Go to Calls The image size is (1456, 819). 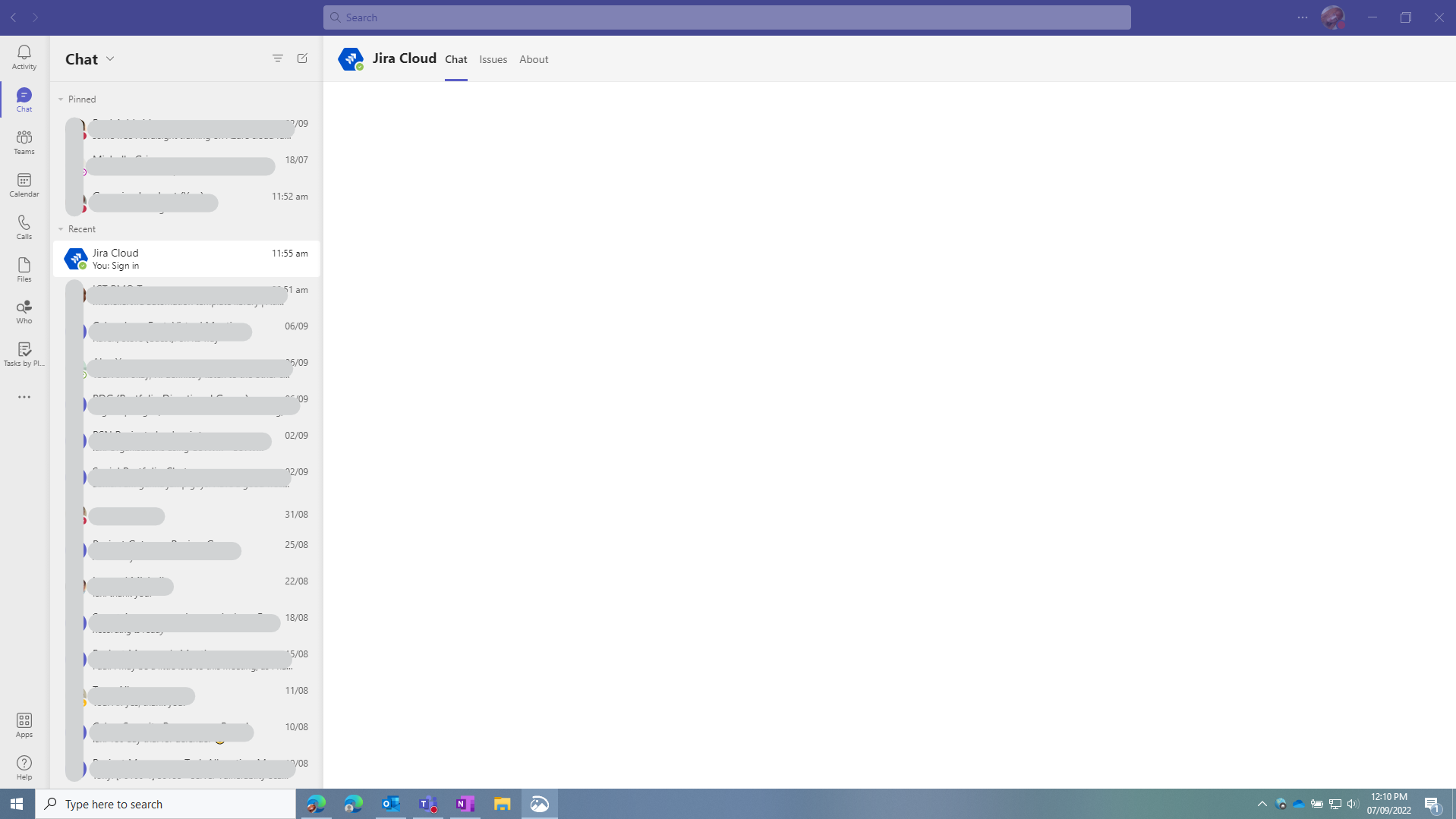point(24,227)
